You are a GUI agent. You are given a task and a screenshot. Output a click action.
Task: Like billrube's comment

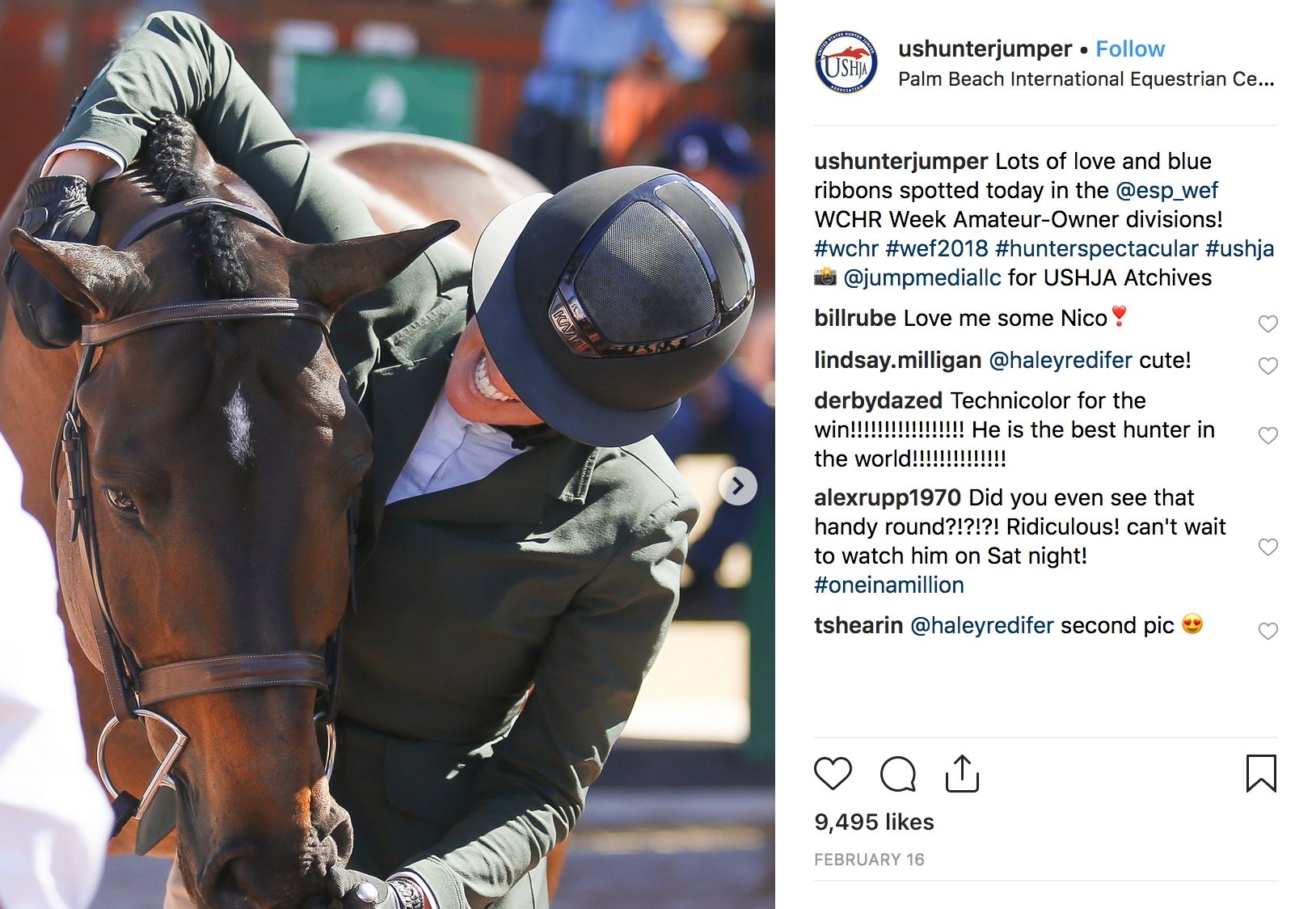pos(1268,323)
